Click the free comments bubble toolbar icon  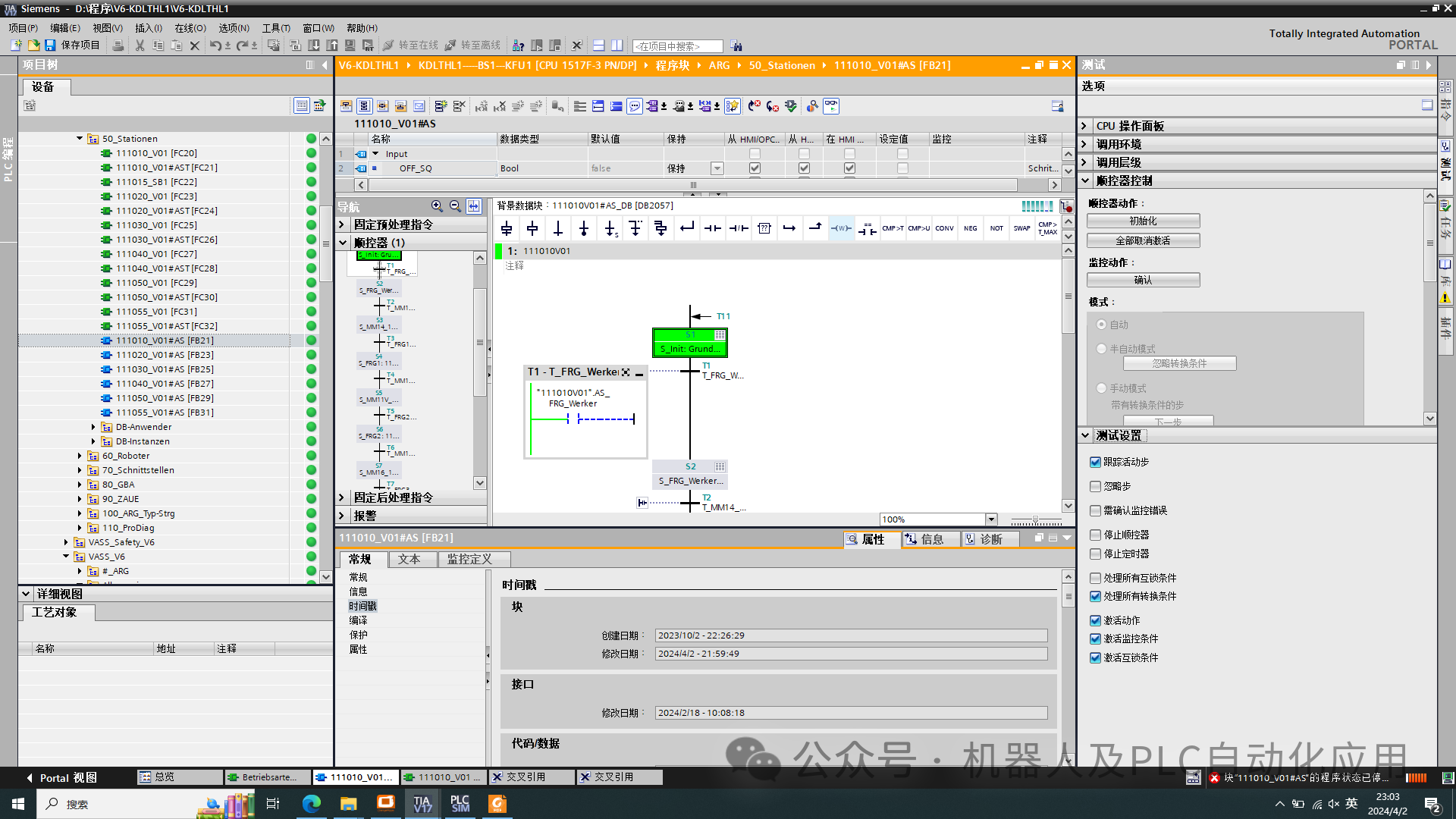[x=635, y=106]
